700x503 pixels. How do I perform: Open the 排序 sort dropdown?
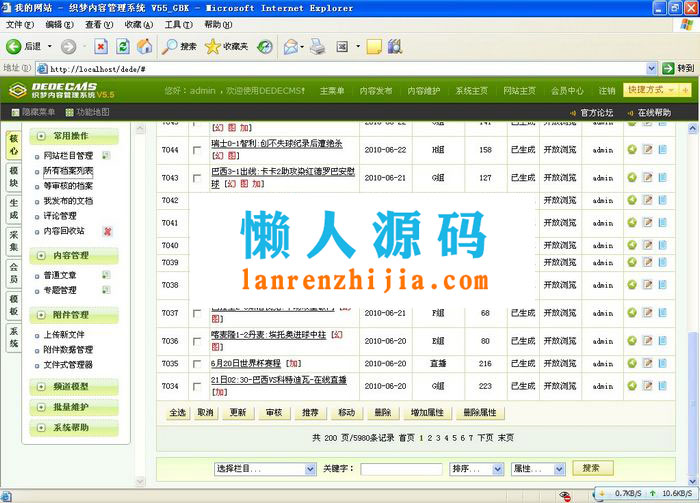point(476,468)
